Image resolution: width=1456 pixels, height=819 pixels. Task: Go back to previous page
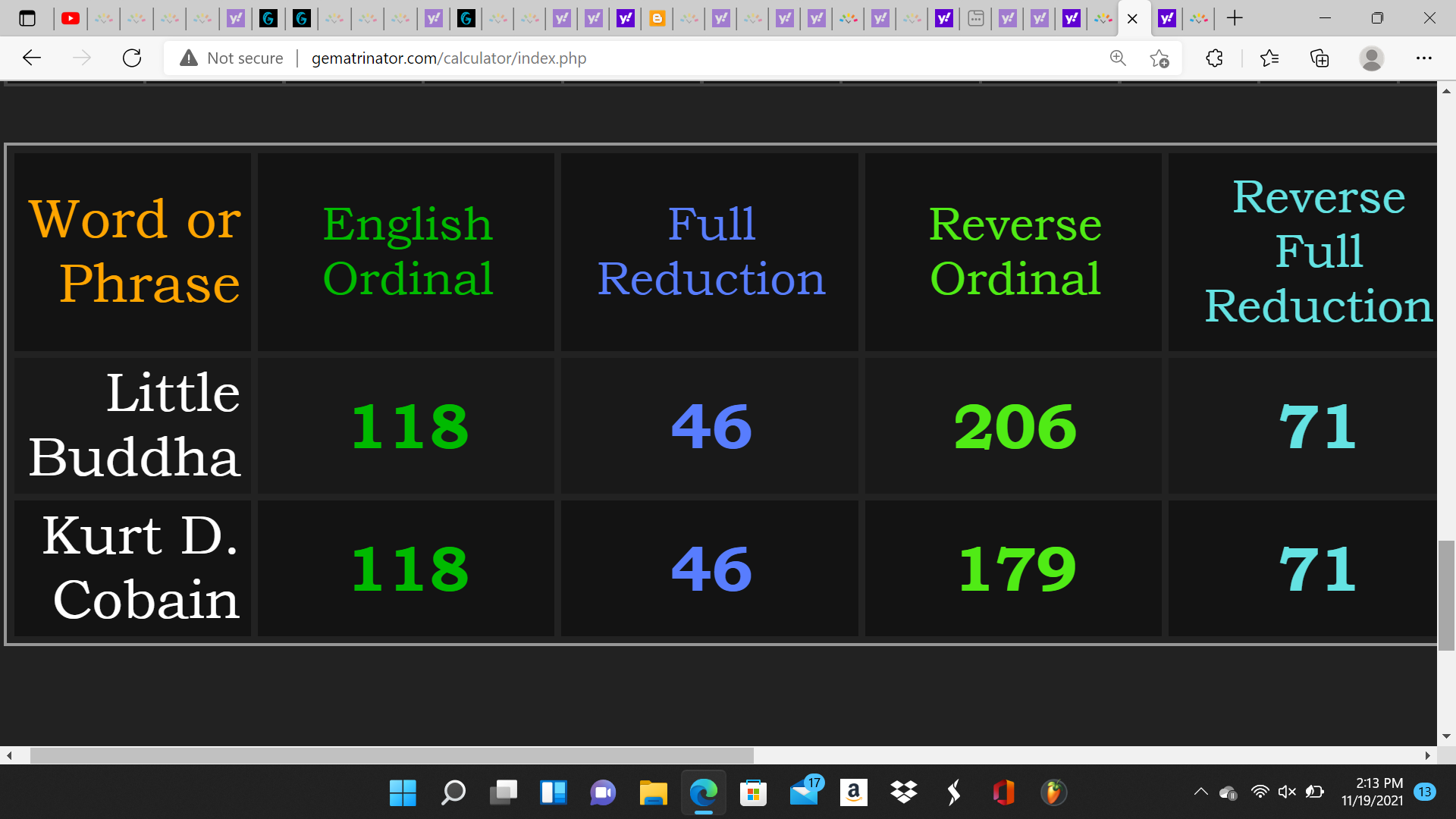(32, 58)
